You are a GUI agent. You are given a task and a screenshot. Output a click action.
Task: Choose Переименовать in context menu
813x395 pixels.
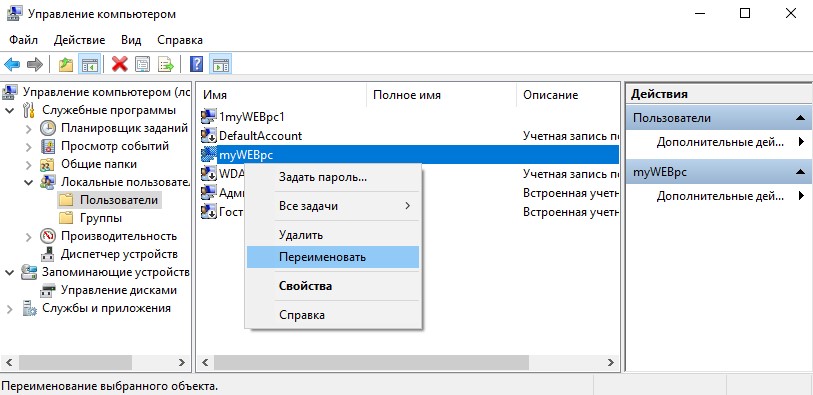coord(333,257)
